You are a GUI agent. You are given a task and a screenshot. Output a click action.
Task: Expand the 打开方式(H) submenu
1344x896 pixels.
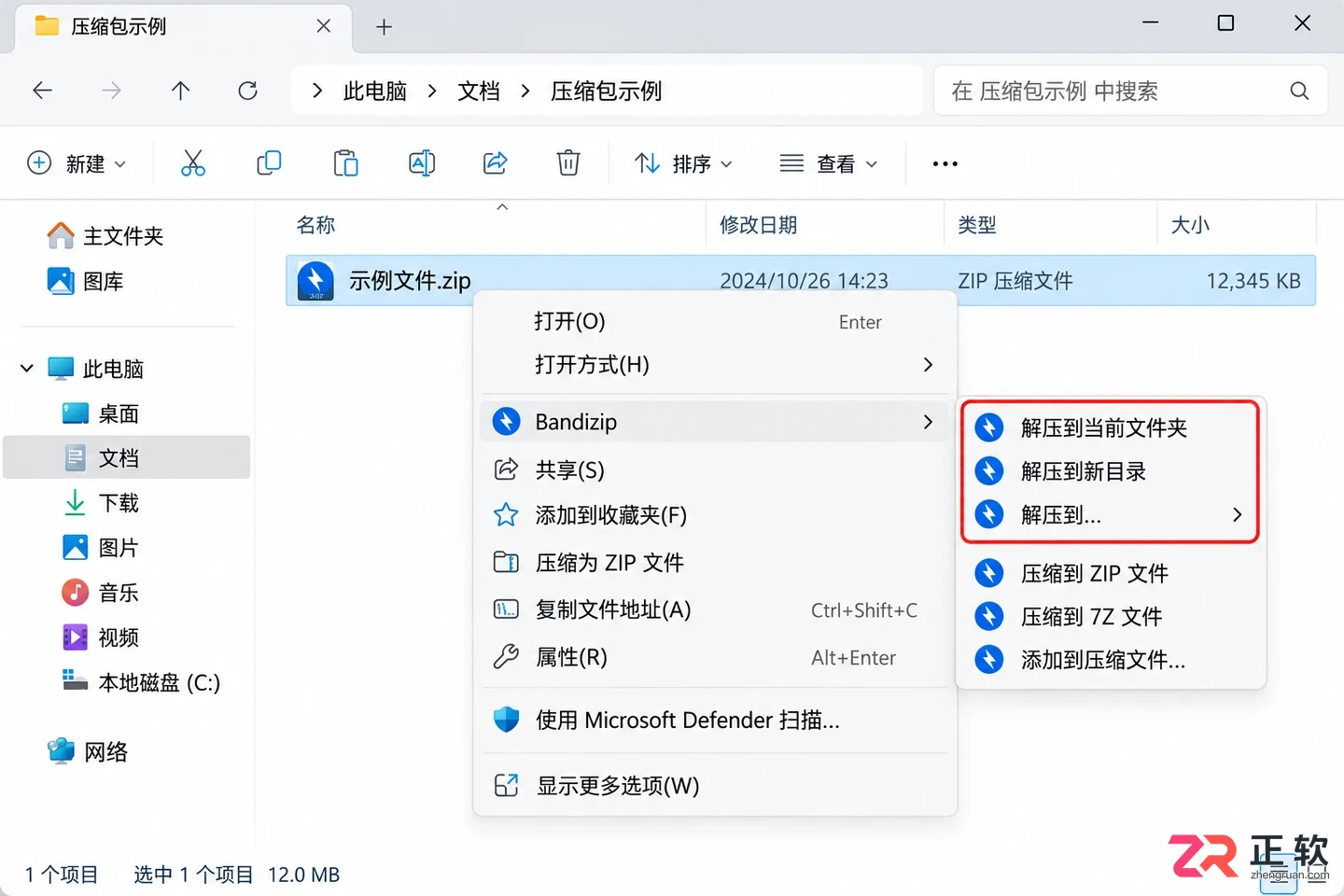[714, 365]
